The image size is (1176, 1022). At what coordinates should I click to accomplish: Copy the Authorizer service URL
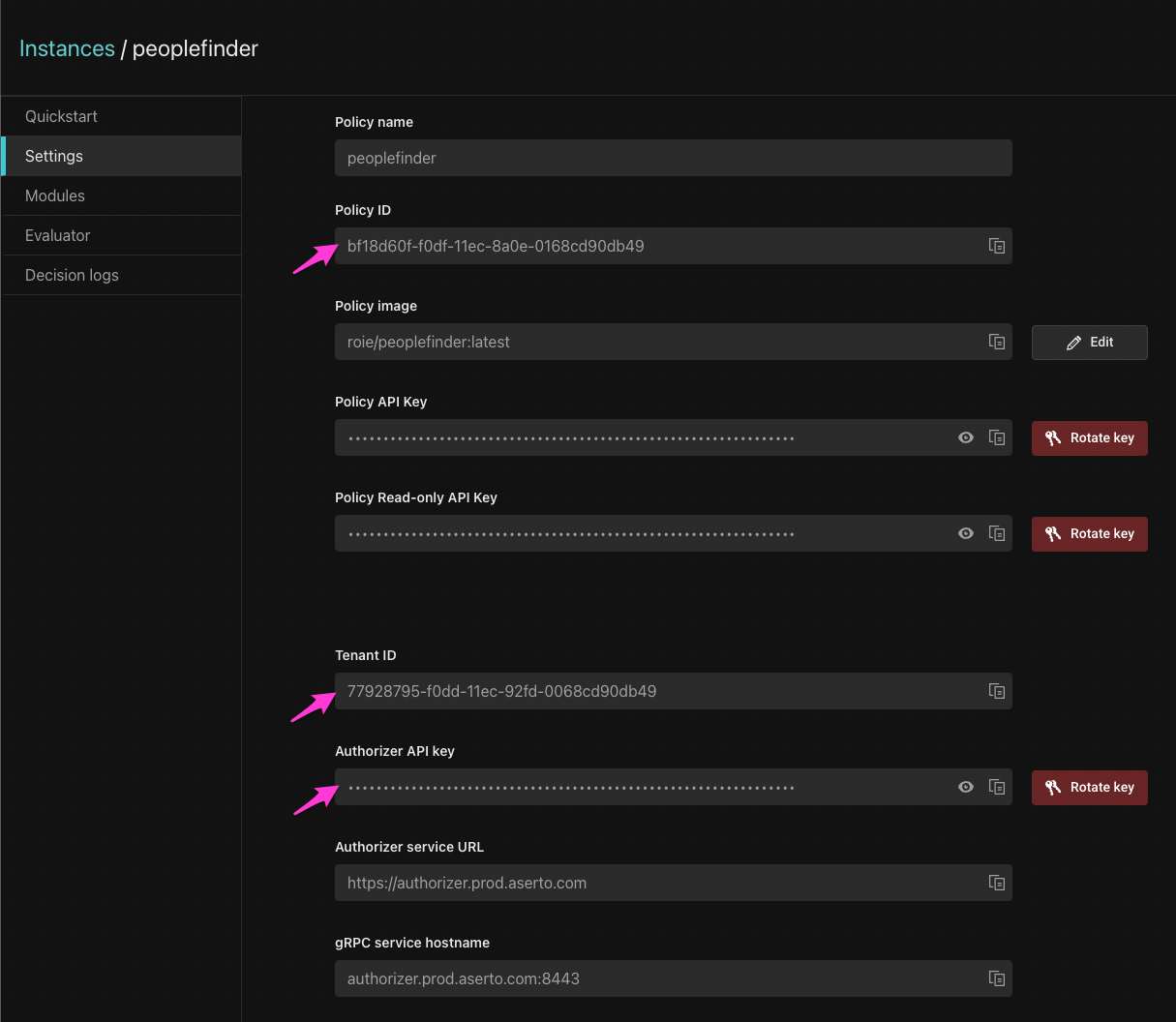pyautogui.click(x=997, y=883)
